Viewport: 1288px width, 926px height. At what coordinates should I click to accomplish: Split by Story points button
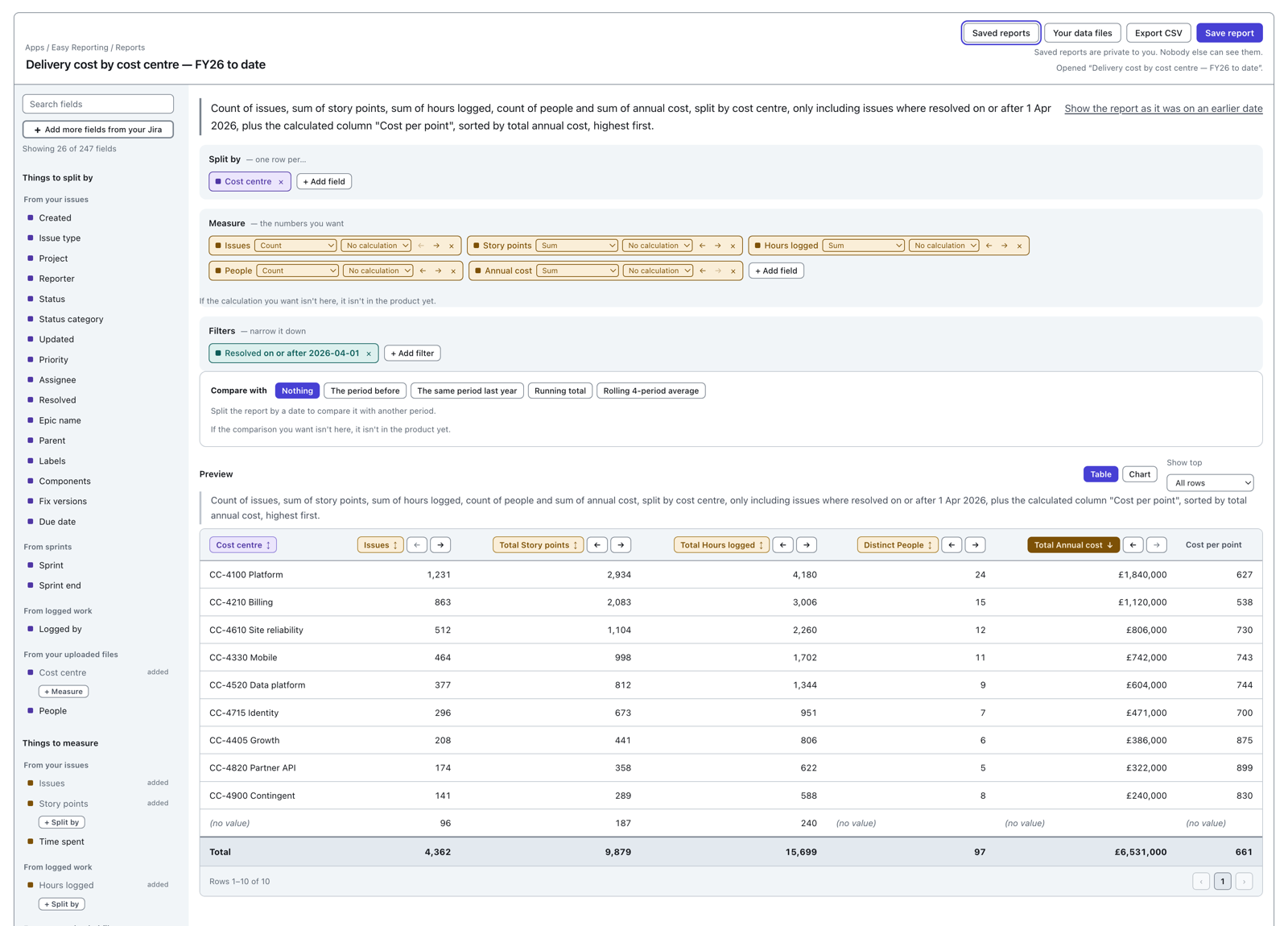tap(62, 823)
